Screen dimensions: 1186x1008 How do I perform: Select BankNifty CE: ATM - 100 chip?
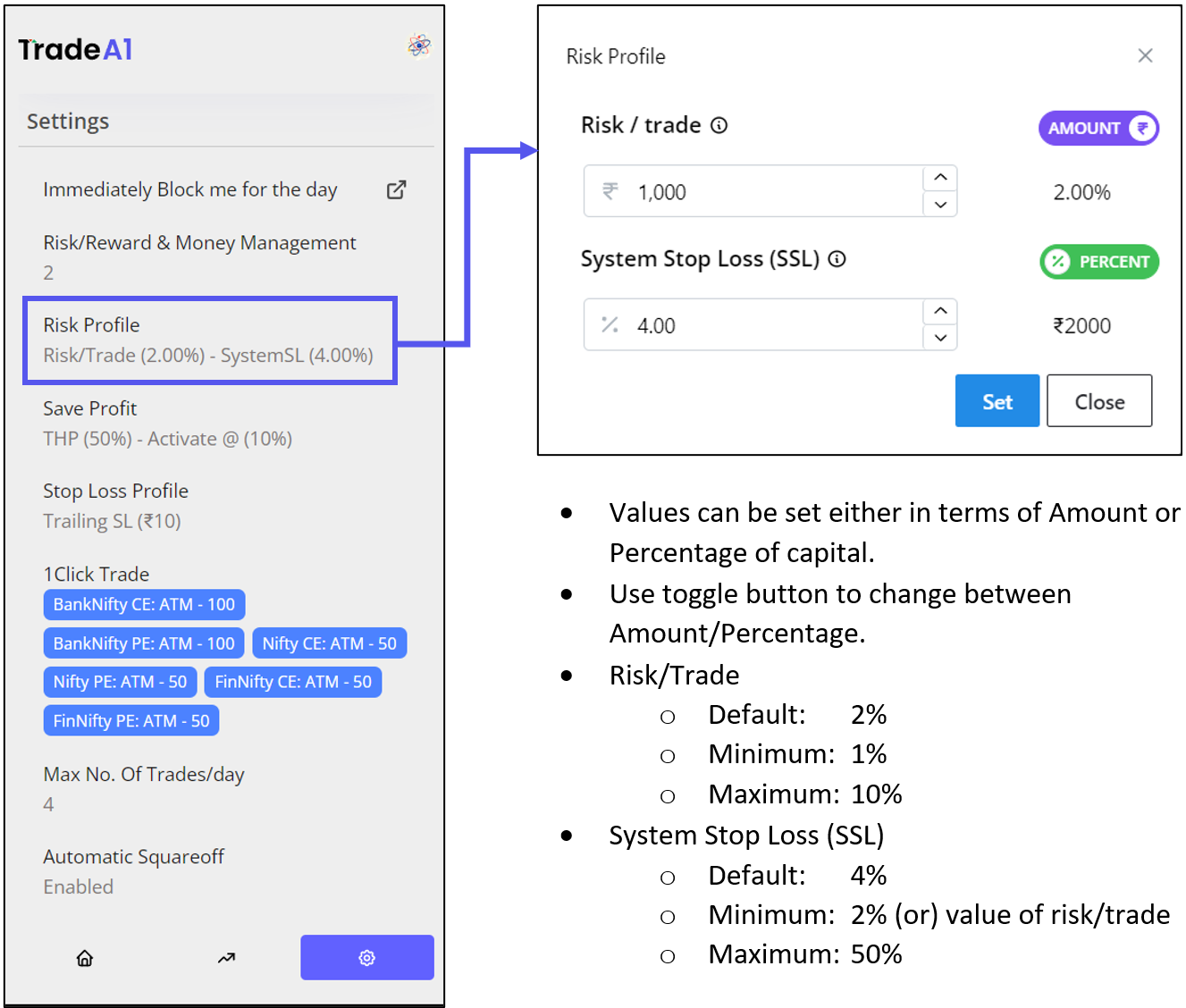click(x=144, y=605)
